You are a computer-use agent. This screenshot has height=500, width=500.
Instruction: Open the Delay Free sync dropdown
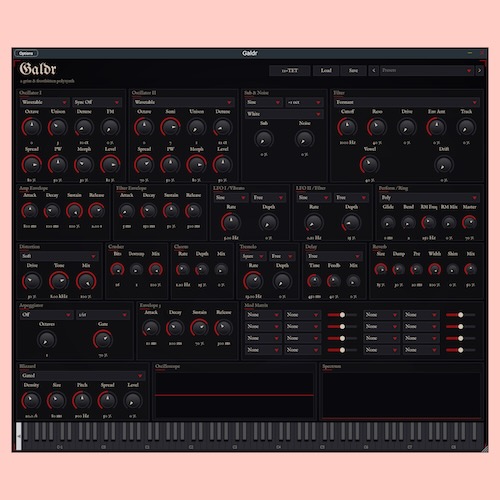[334, 256]
